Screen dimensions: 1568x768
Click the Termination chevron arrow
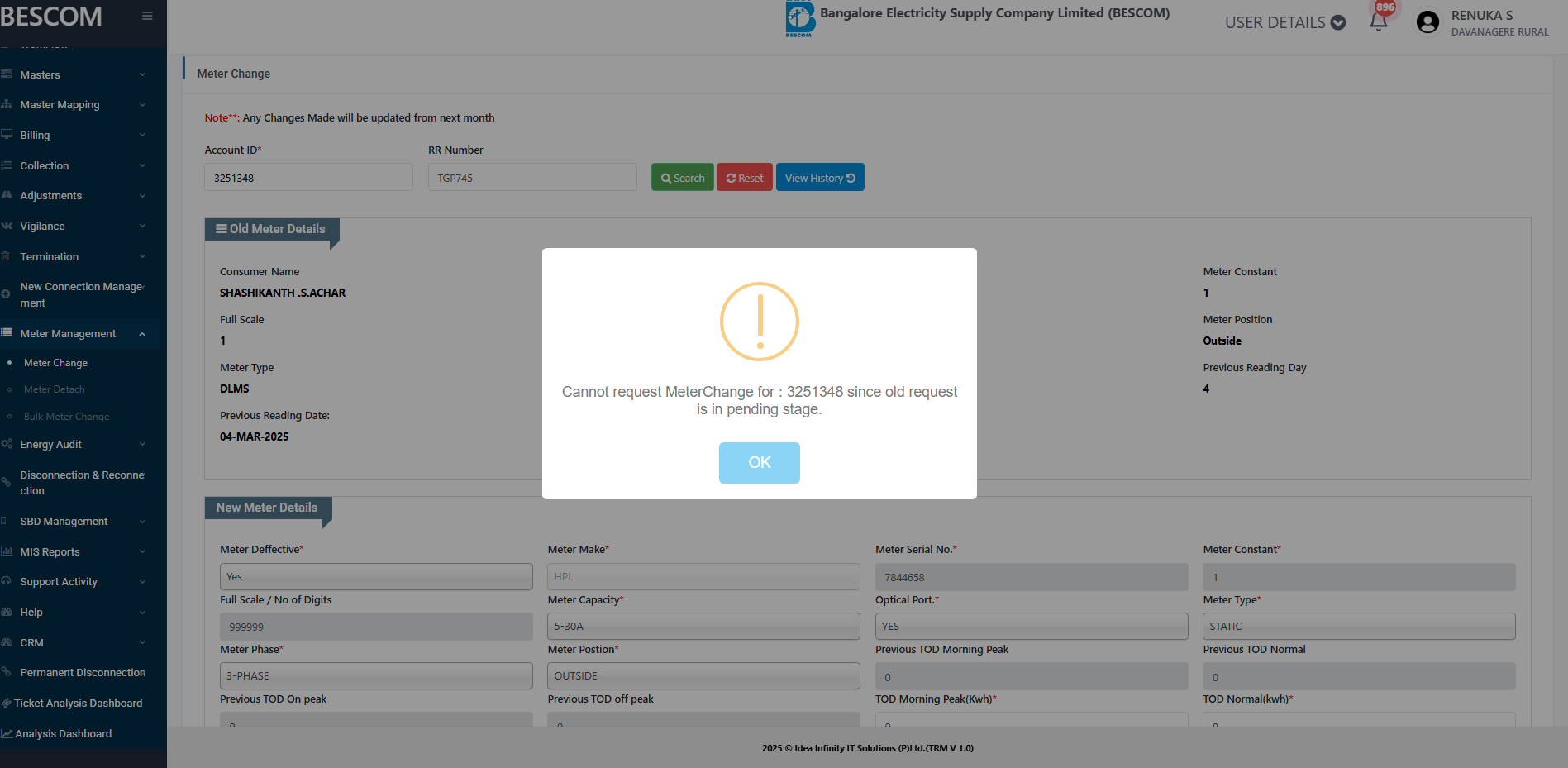(142, 257)
